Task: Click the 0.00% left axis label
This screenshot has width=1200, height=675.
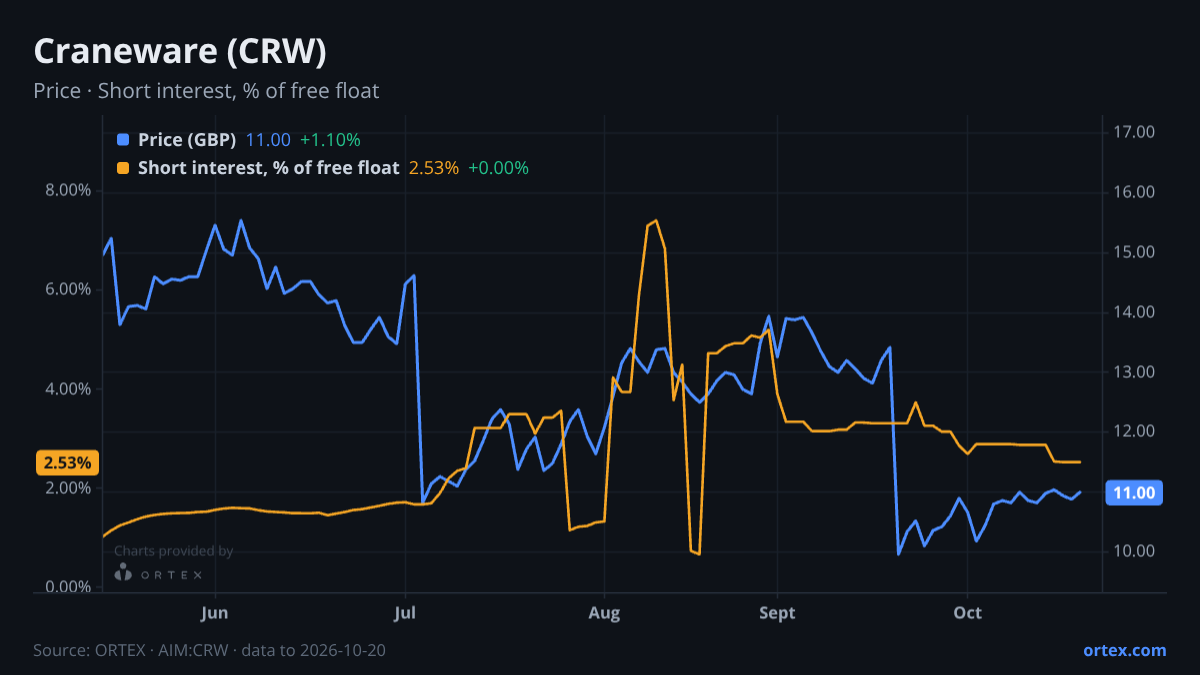Action: coord(68,587)
